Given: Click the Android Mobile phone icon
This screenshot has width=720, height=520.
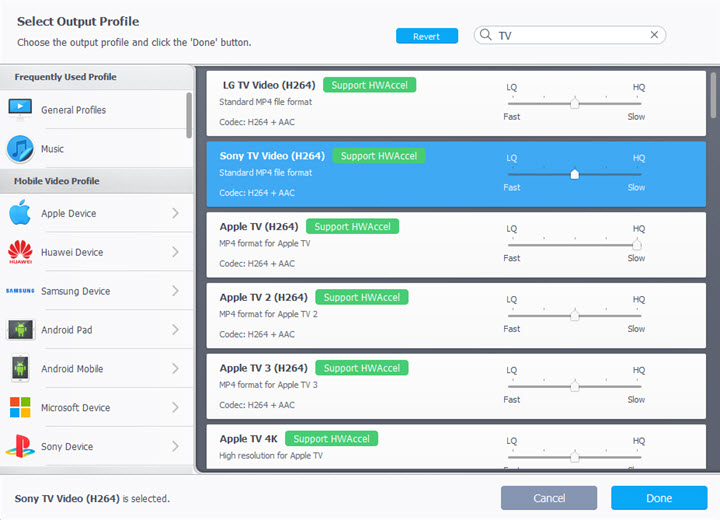Looking at the screenshot, I should [x=20, y=368].
